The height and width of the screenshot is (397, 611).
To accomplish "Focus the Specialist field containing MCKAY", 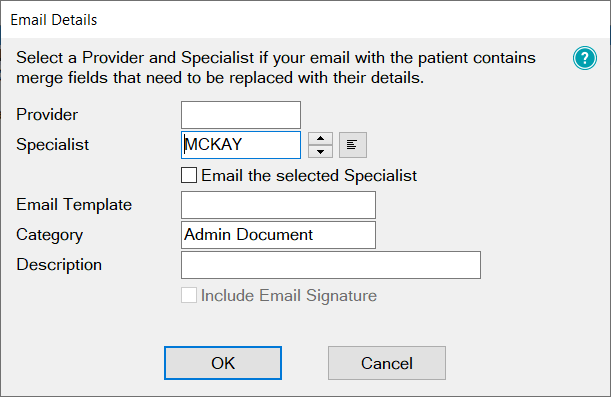I will (x=241, y=145).
